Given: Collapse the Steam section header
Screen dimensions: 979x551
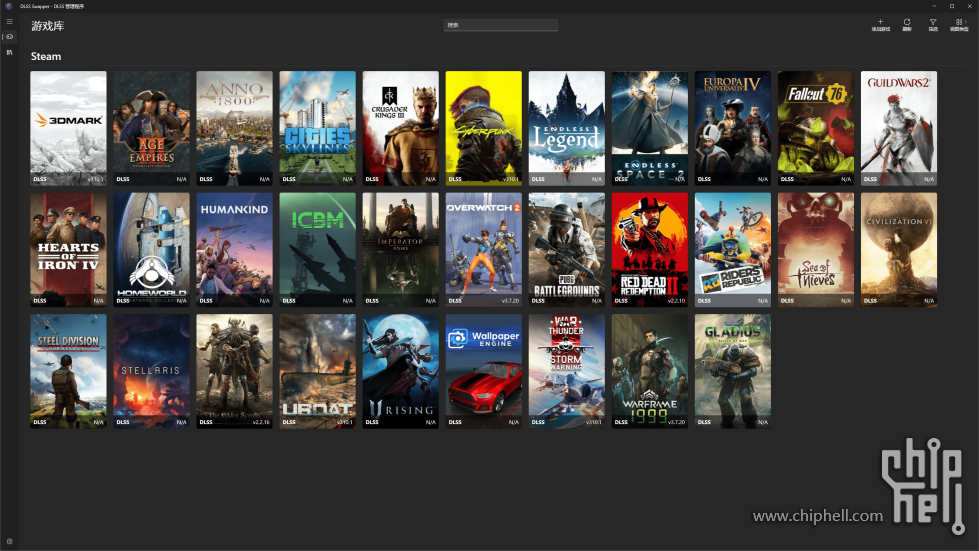Looking at the screenshot, I should [46, 56].
